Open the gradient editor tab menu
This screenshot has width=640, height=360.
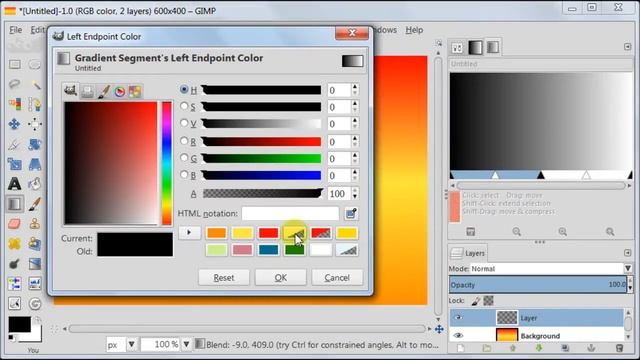coord(628,47)
